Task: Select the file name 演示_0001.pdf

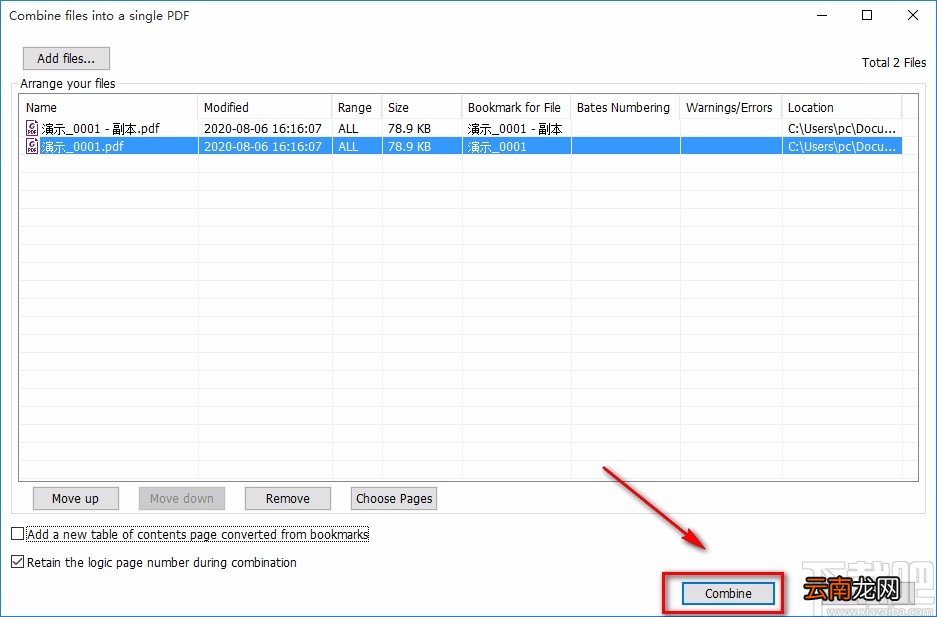Action: click(x=82, y=146)
